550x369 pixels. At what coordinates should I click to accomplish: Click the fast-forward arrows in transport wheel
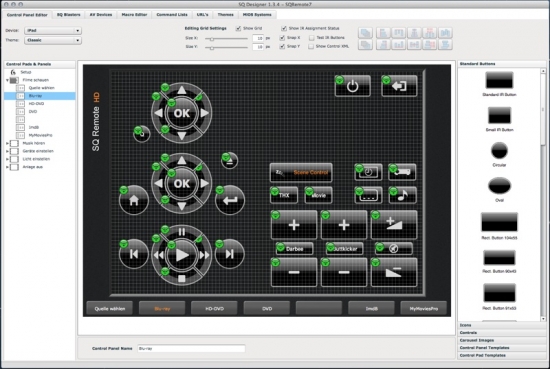(x=204, y=255)
